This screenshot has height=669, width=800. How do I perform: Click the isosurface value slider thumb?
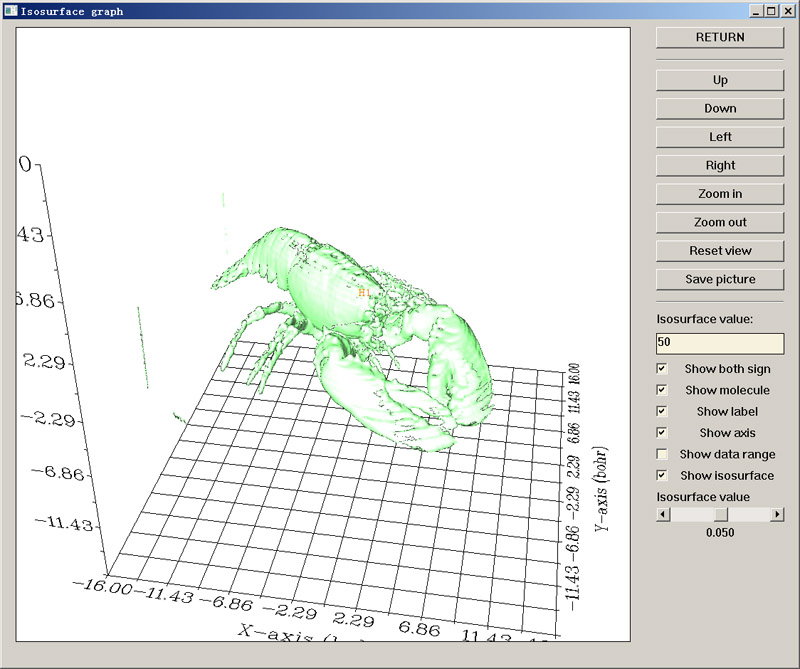[x=720, y=514]
